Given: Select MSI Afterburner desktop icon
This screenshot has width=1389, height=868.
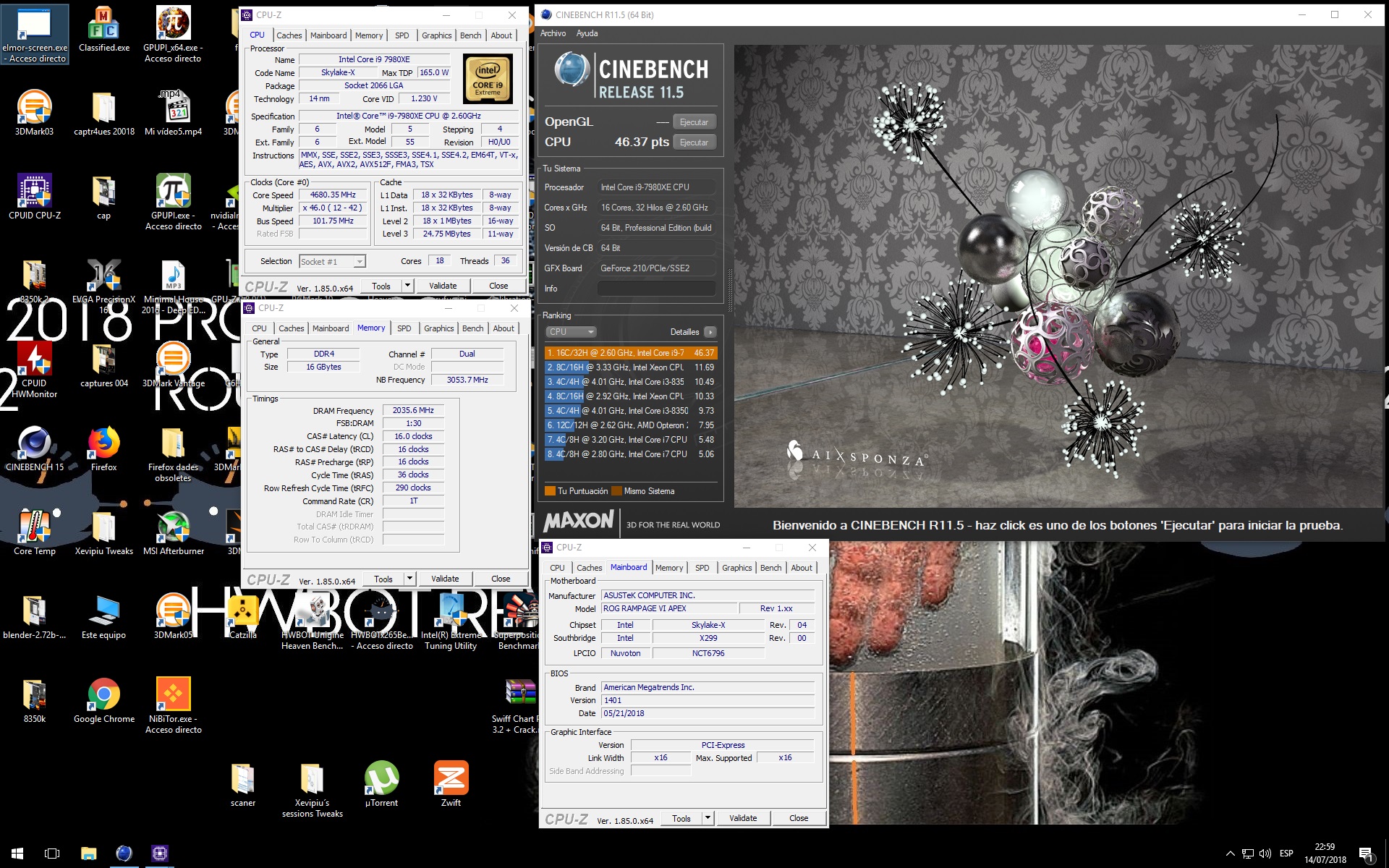Looking at the screenshot, I should pyautogui.click(x=173, y=532).
